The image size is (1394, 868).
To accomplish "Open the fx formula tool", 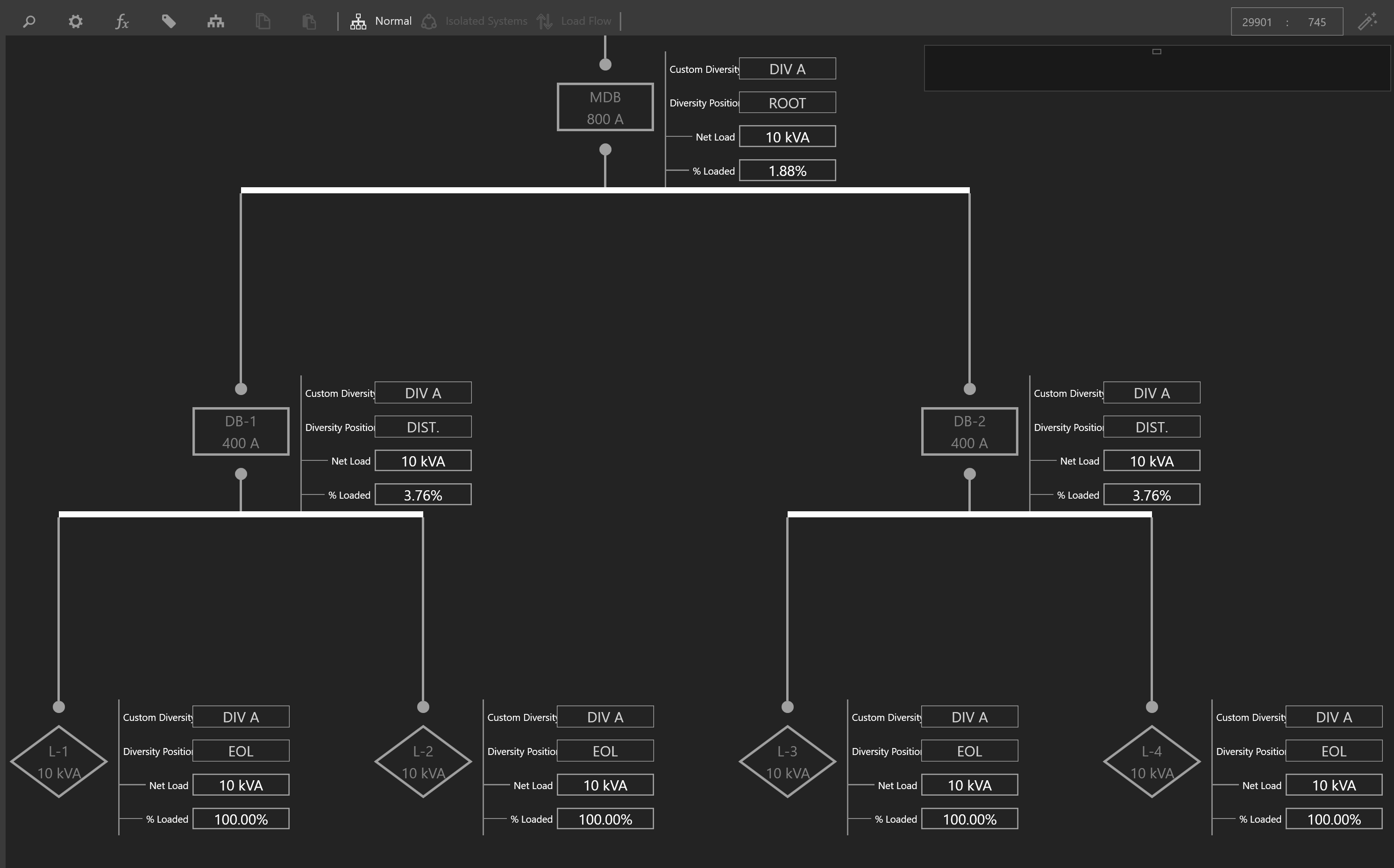I will [x=122, y=22].
